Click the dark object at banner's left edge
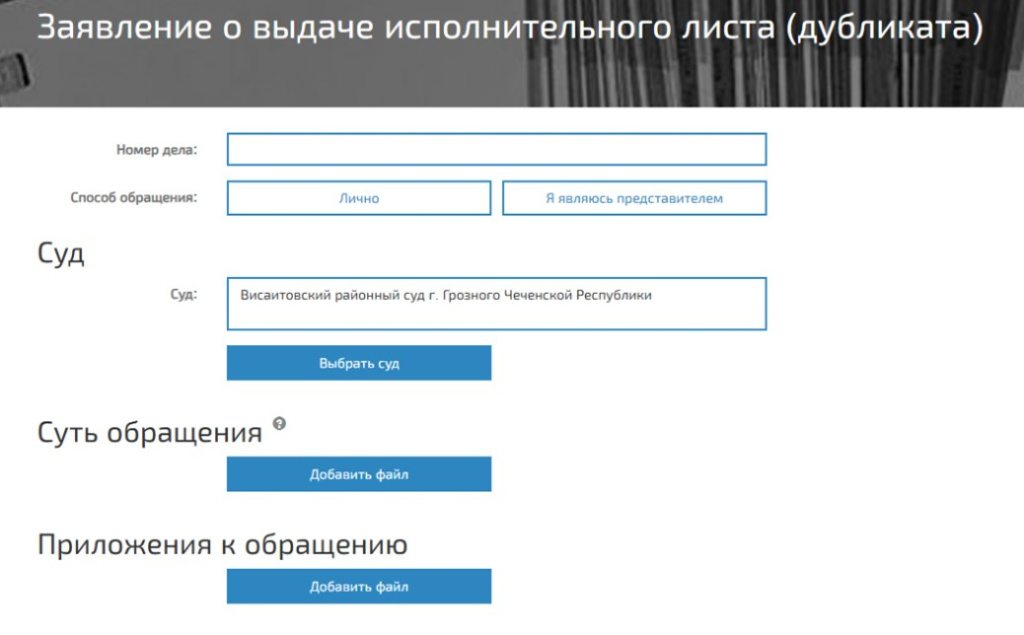This screenshot has height=635, width=1024. 16,73
